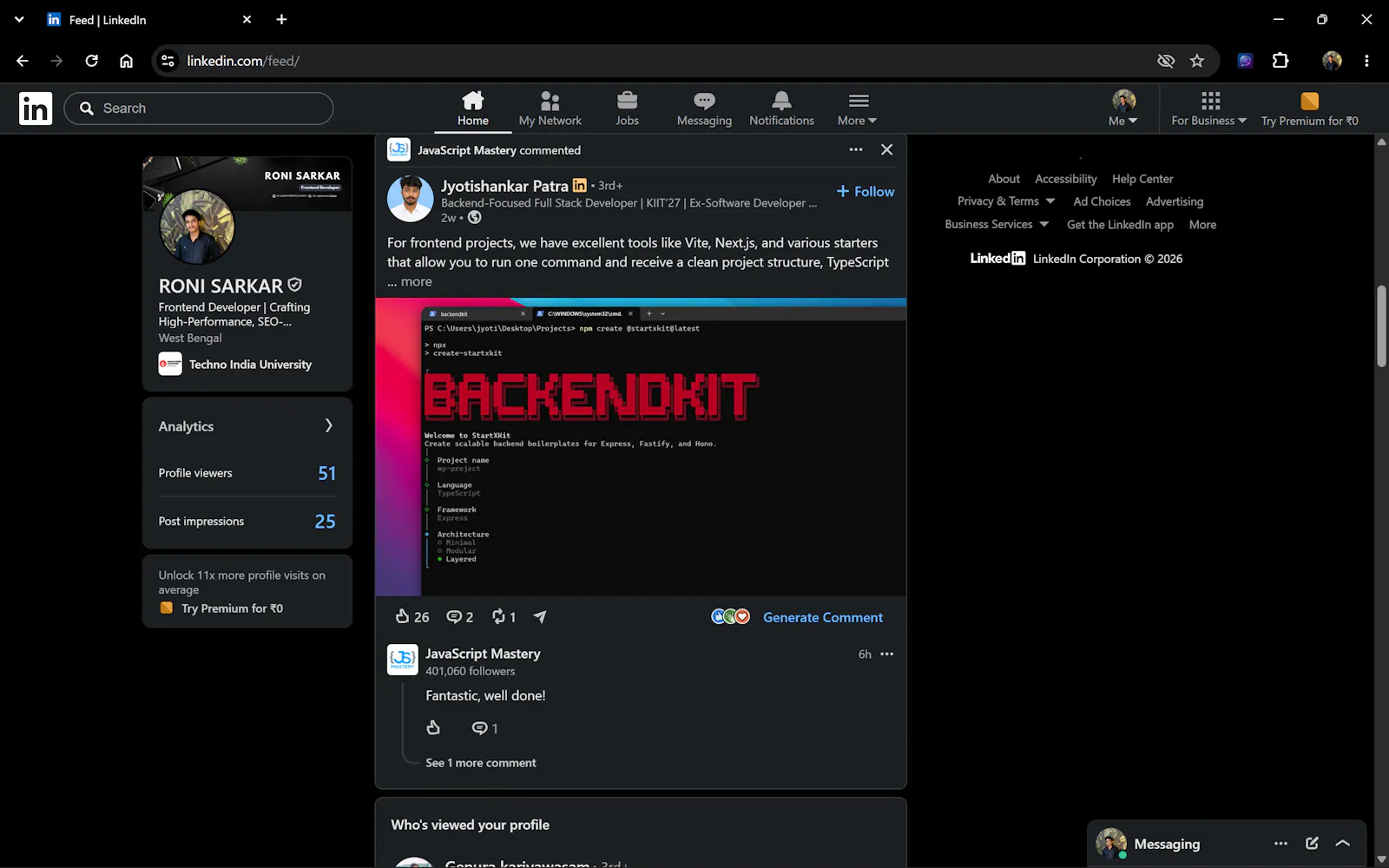This screenshot has width=1389, height=868.
Task: Open Messaging from top navigation
Action: point(704,109)
